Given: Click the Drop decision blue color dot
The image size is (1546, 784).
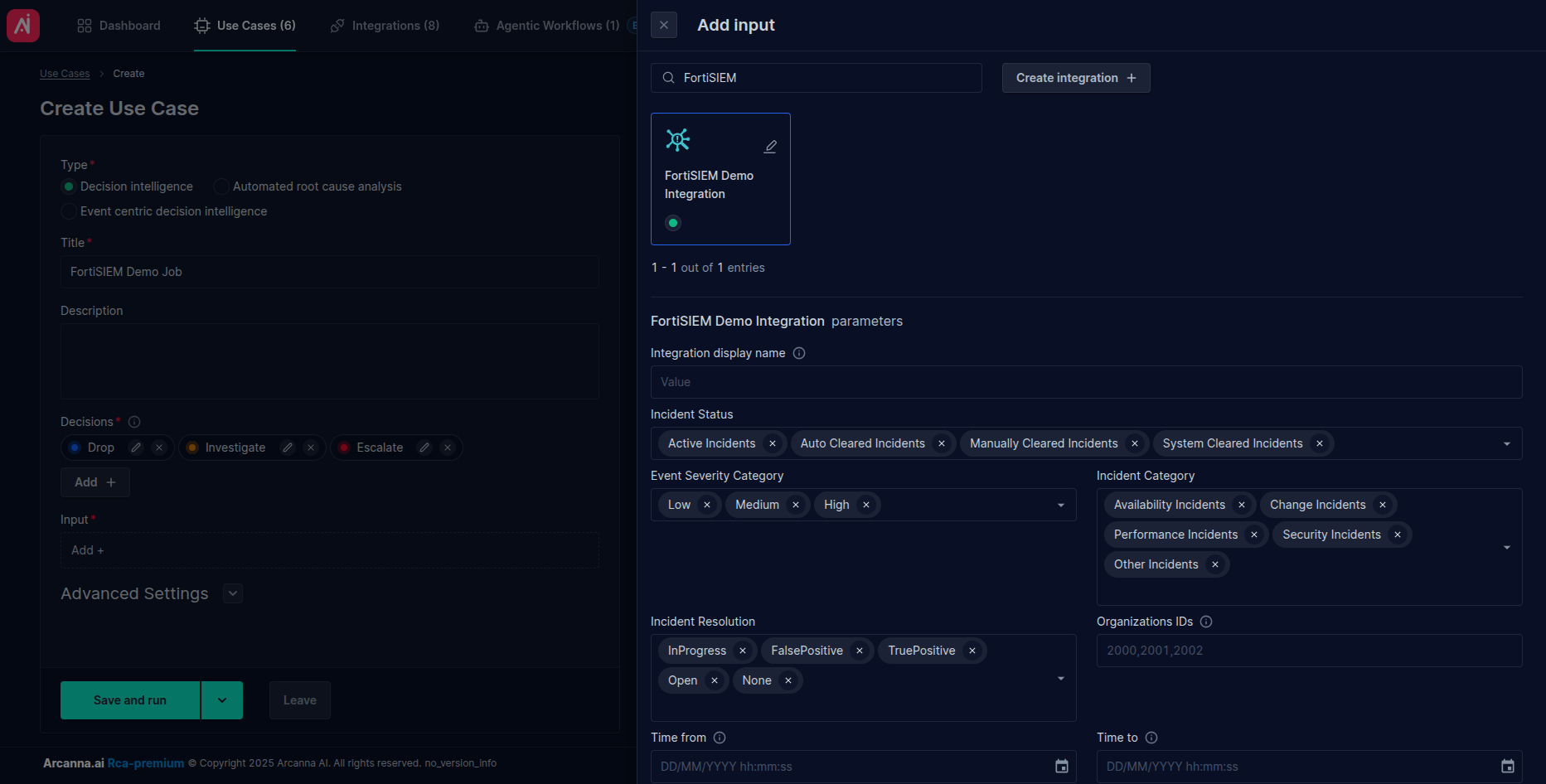Looking at the screenshot, I should click(75, 448).
